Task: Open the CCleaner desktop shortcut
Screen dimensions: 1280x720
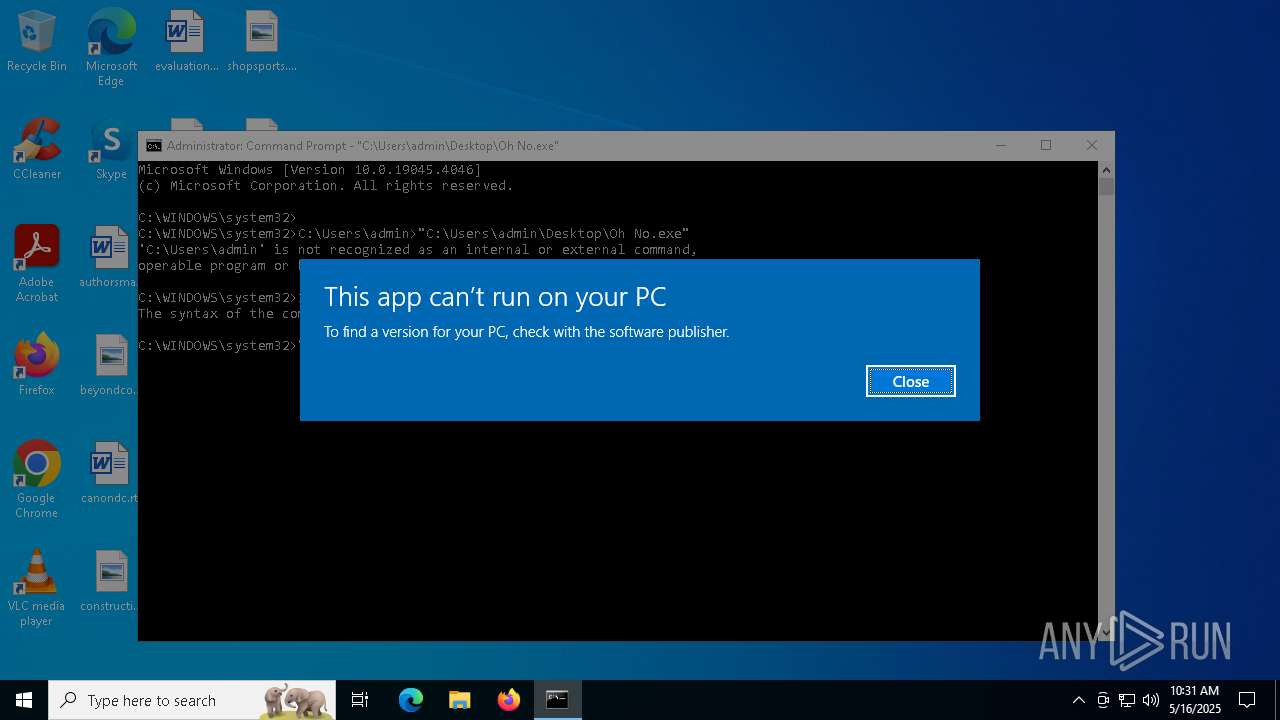Action: (37, 149)
